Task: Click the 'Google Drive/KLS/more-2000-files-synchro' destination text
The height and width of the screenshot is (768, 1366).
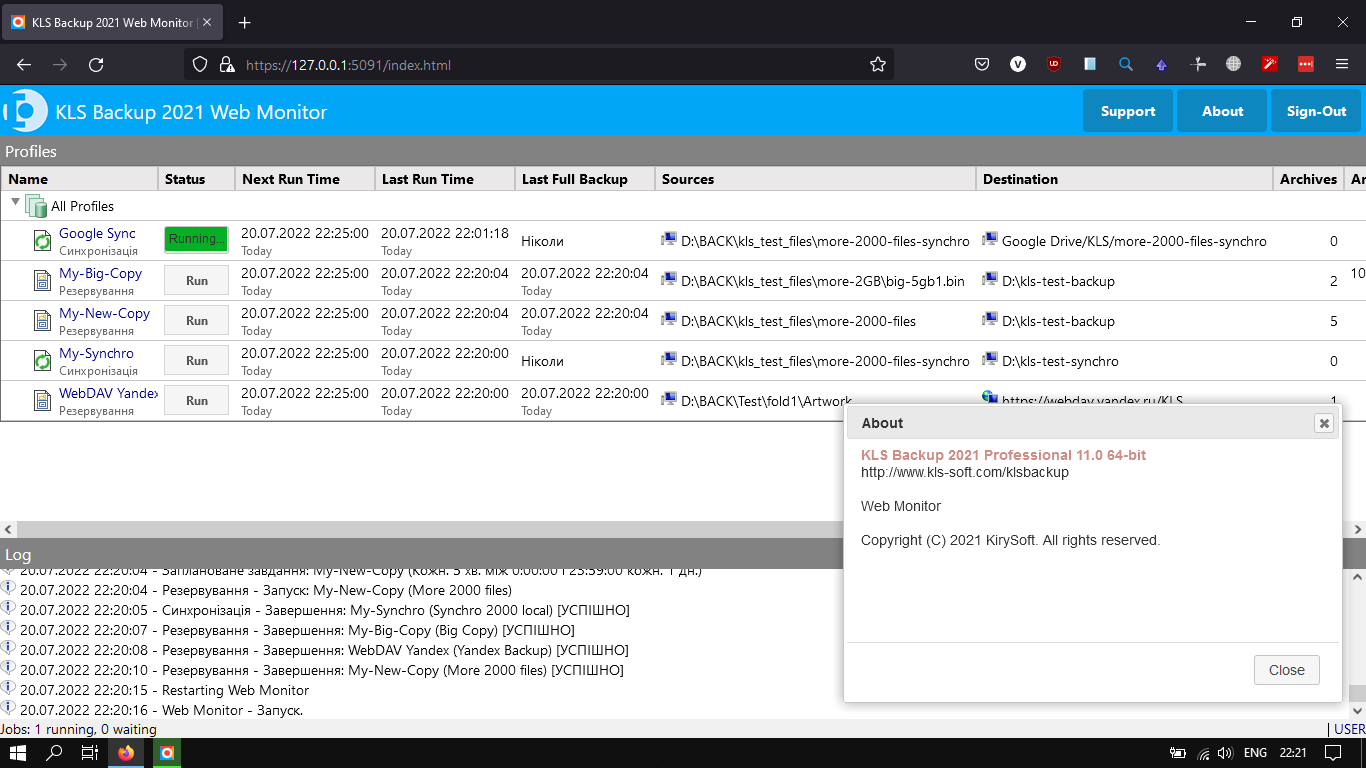Action: point(1134,241)
